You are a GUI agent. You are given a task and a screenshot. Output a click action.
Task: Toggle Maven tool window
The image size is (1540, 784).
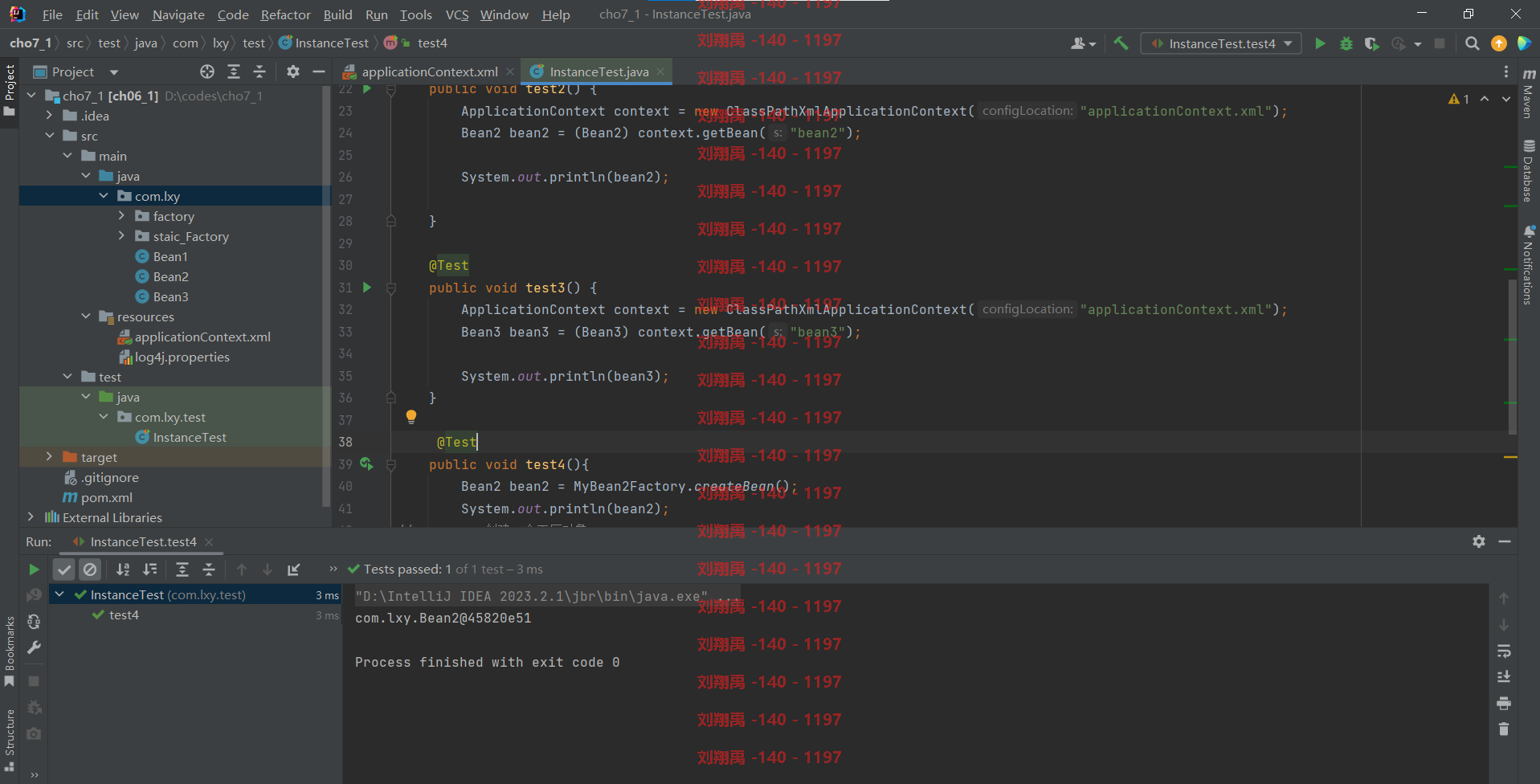[1529, 93]
